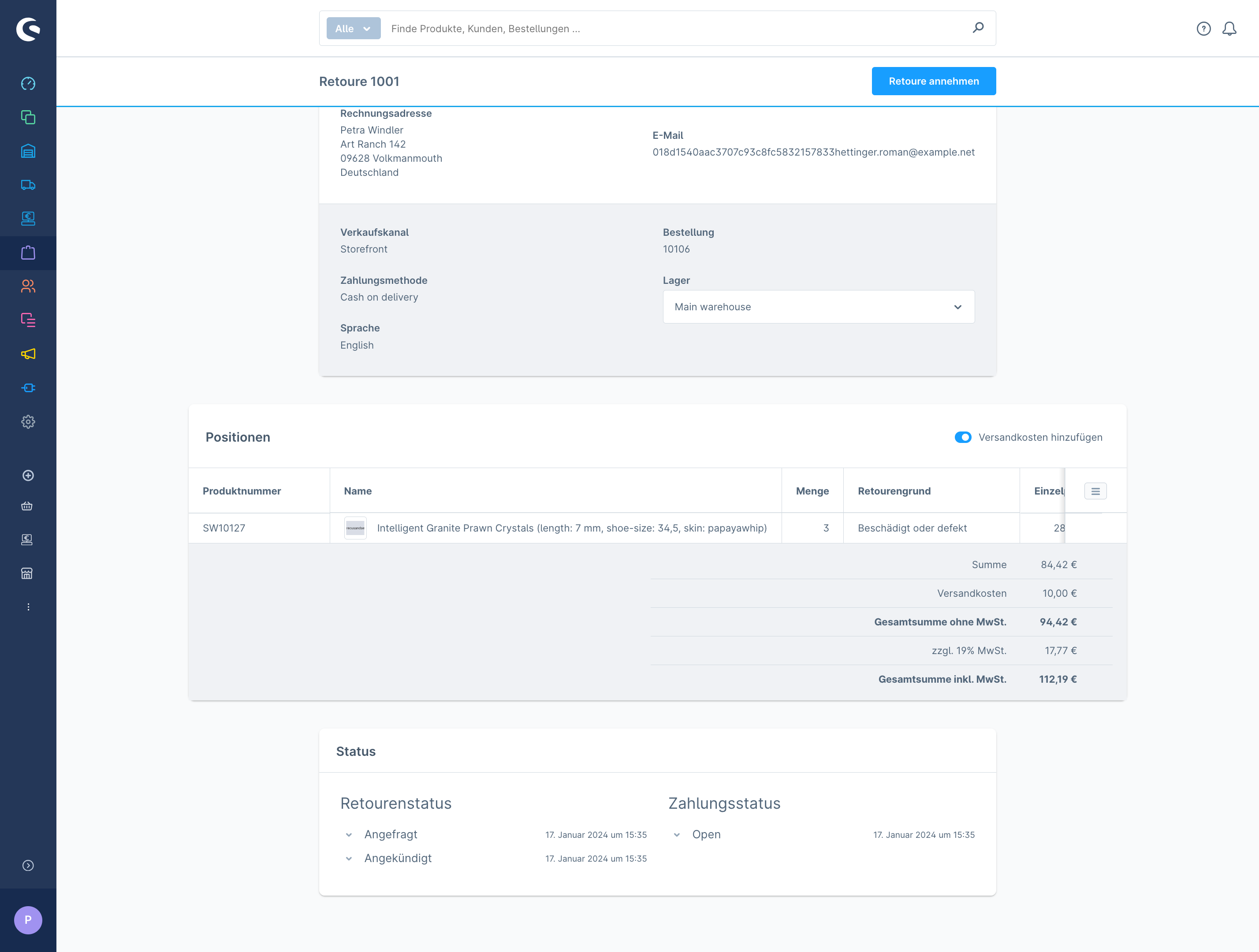Open the Customers icon in sidebar

pyautogui.click(x=28, y=286)
